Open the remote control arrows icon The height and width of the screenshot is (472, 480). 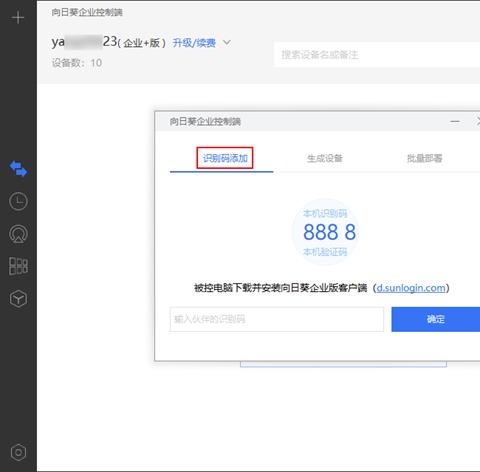coord(18,169)
